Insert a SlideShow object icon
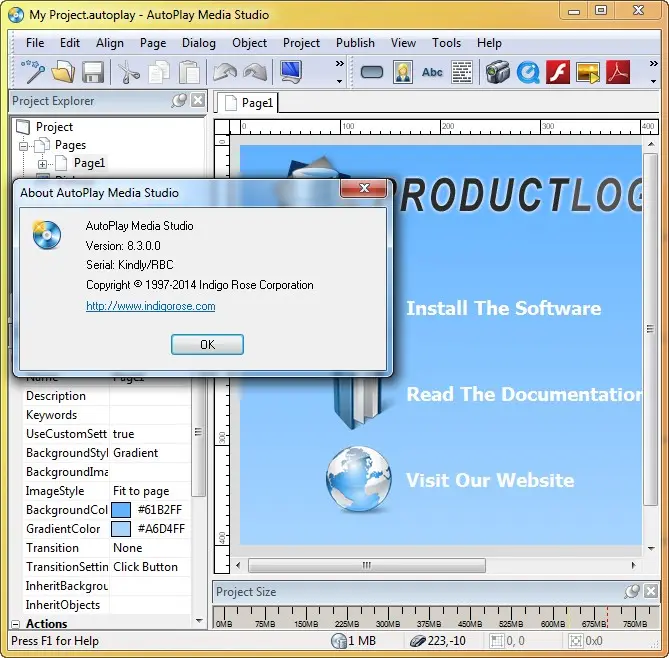This screenshot has width=669, height=658. point(588,72)
